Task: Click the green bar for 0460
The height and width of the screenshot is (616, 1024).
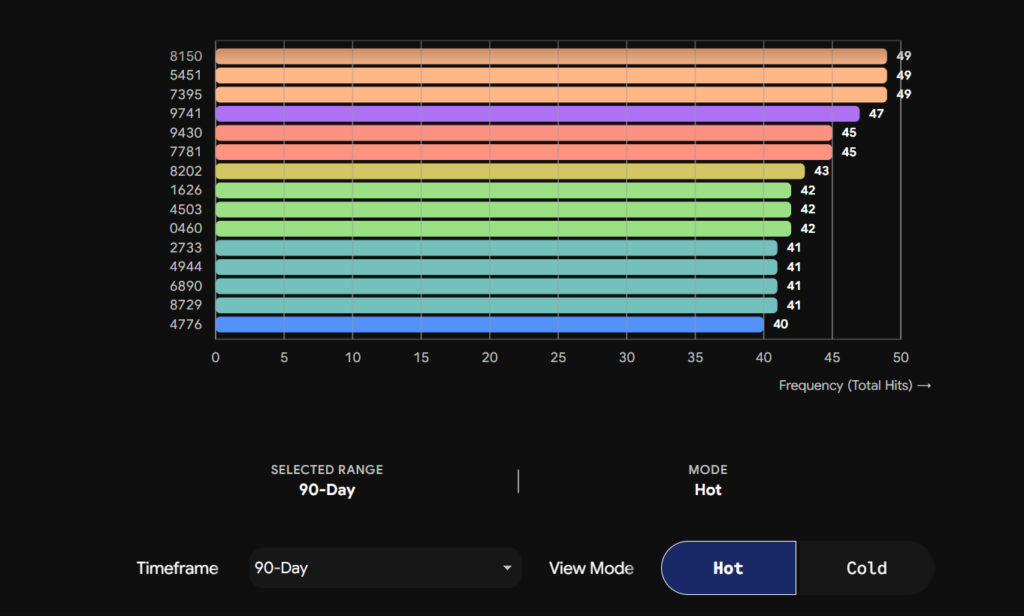Action: point(503,229)
